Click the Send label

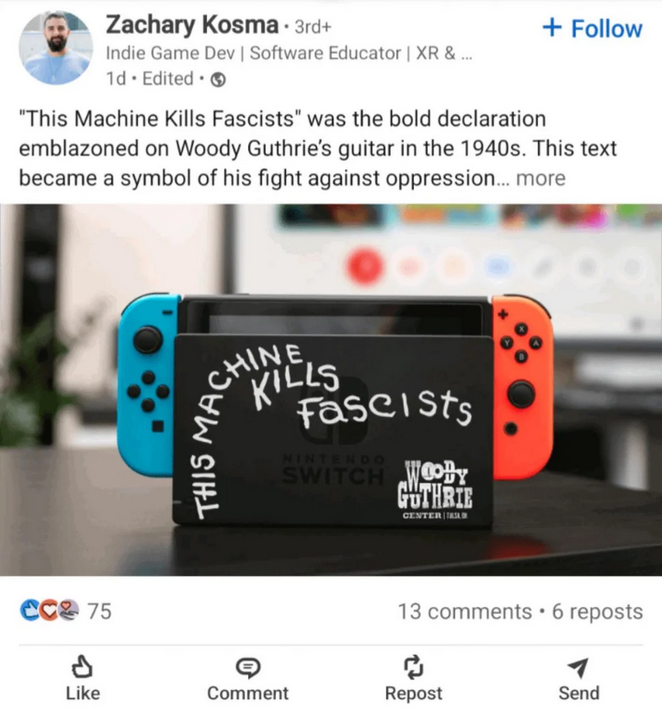pos(579,693)
